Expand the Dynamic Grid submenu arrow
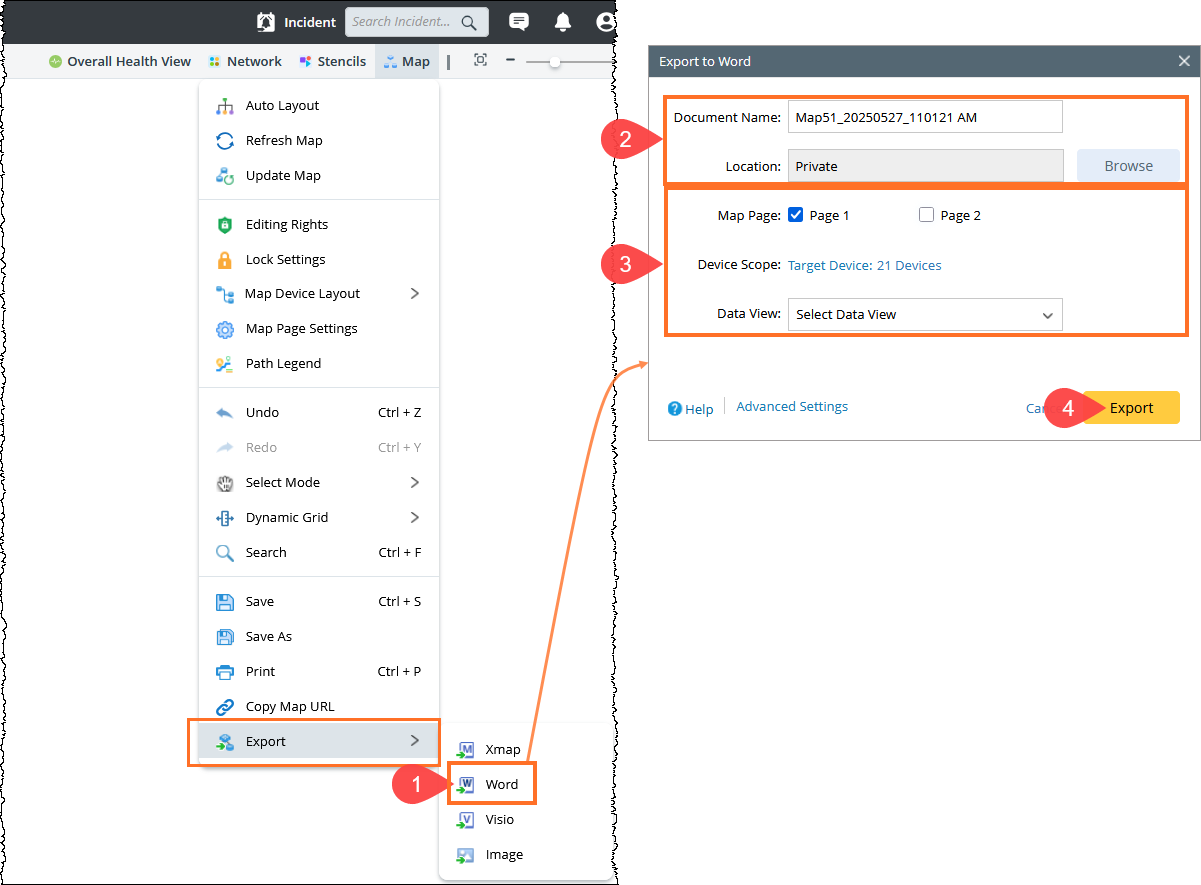This screenshot has height=885, width=1201. pos(415,518)
